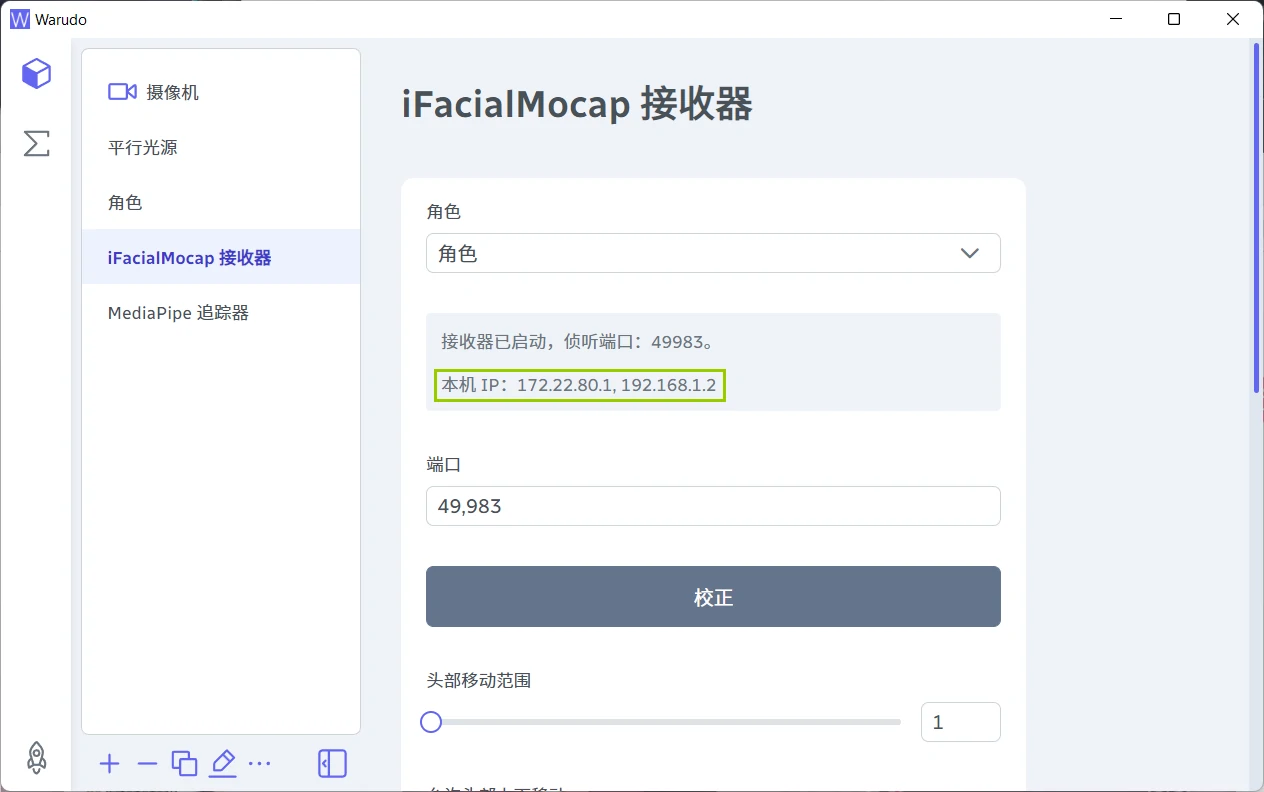Screen dimensions: 1264x792
Task: Click the vertical scrollbar on right edge
Action: click(x=1257, y=218)
